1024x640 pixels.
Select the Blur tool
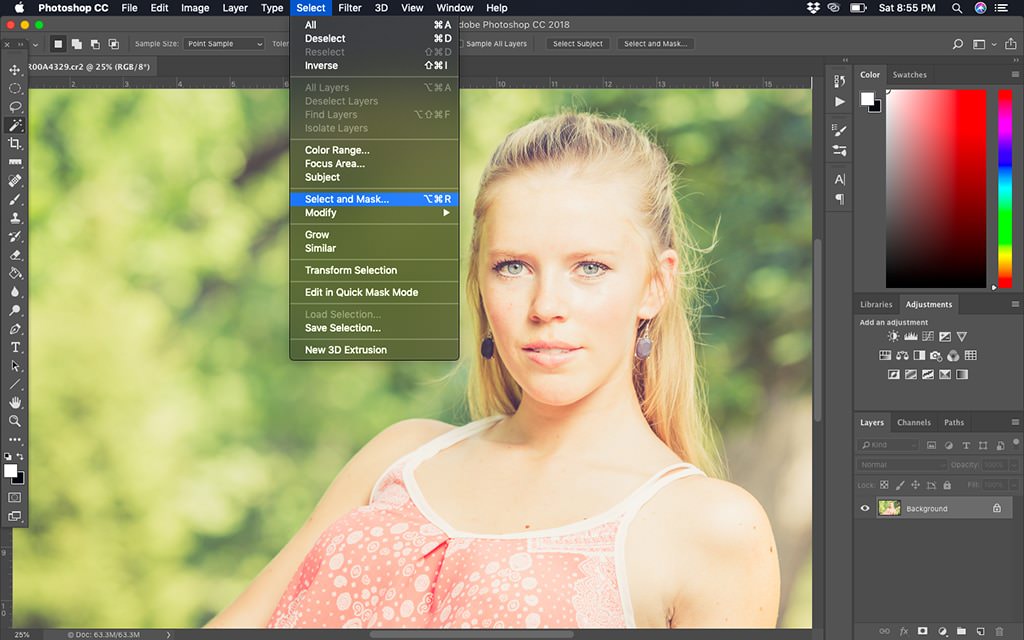coord(15,292)
